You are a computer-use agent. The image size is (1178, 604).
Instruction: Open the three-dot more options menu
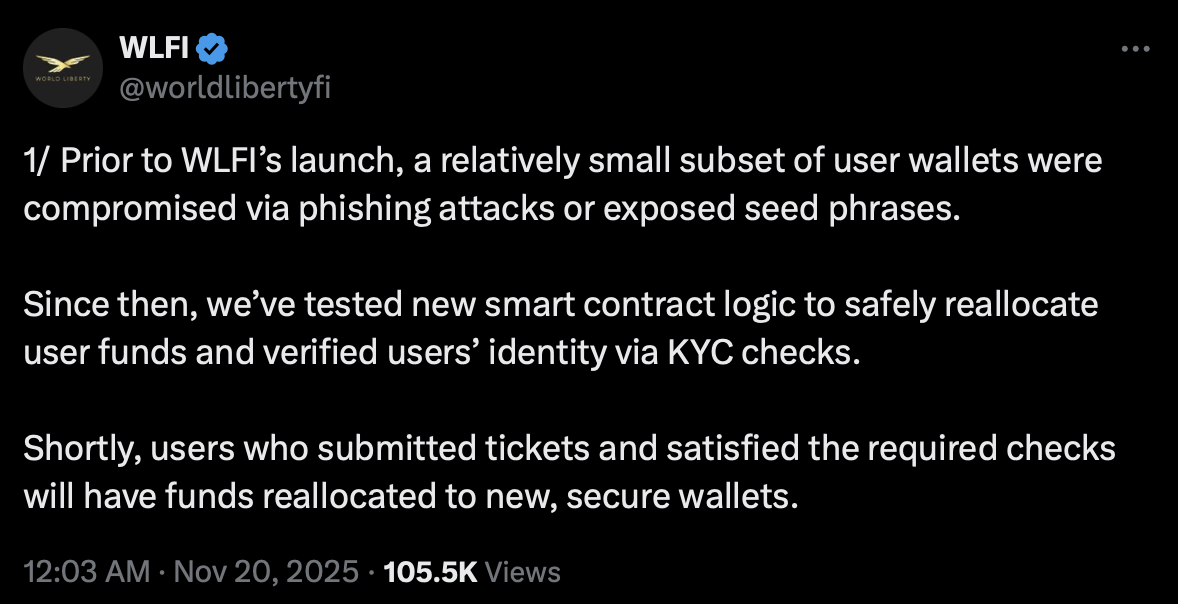pos(1135,48)
